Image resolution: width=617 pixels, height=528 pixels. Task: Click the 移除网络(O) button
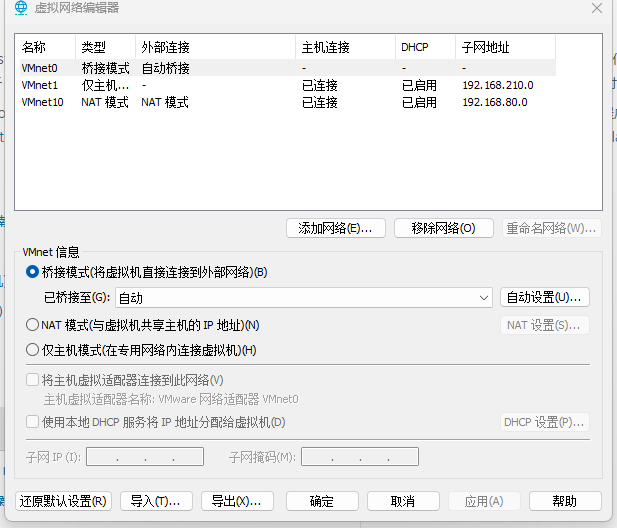pyautogui.click(x=443, y=228)
